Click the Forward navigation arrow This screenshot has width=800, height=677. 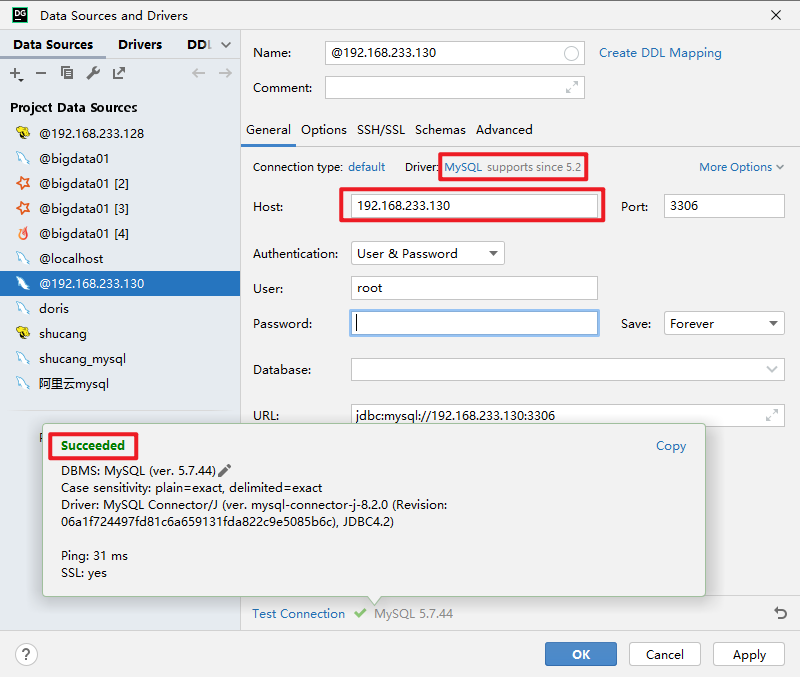[x=225, y=73]
